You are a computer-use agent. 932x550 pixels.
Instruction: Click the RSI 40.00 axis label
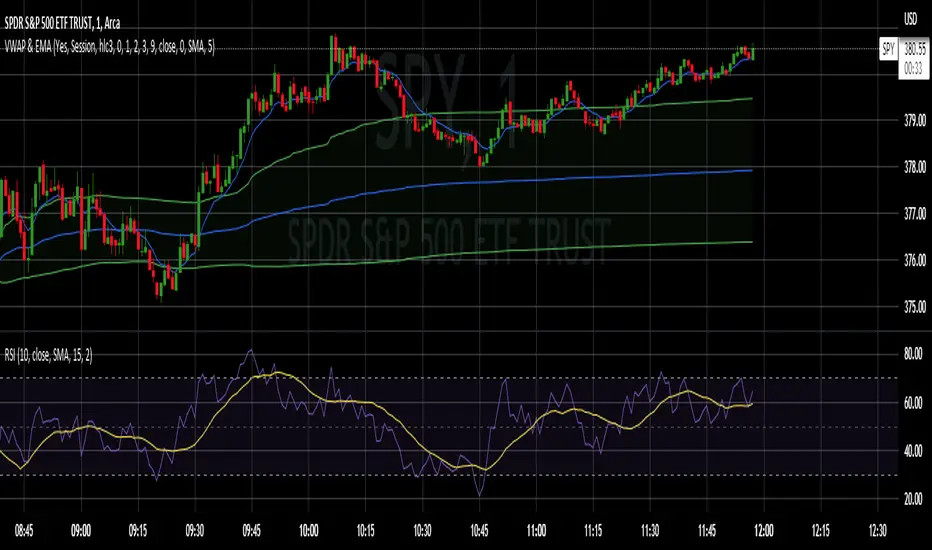(x=913, y=451)
